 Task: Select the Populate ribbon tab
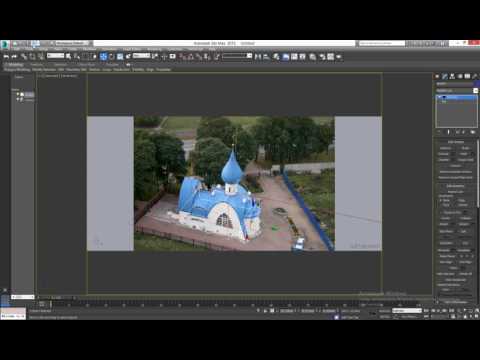[112, 64]
